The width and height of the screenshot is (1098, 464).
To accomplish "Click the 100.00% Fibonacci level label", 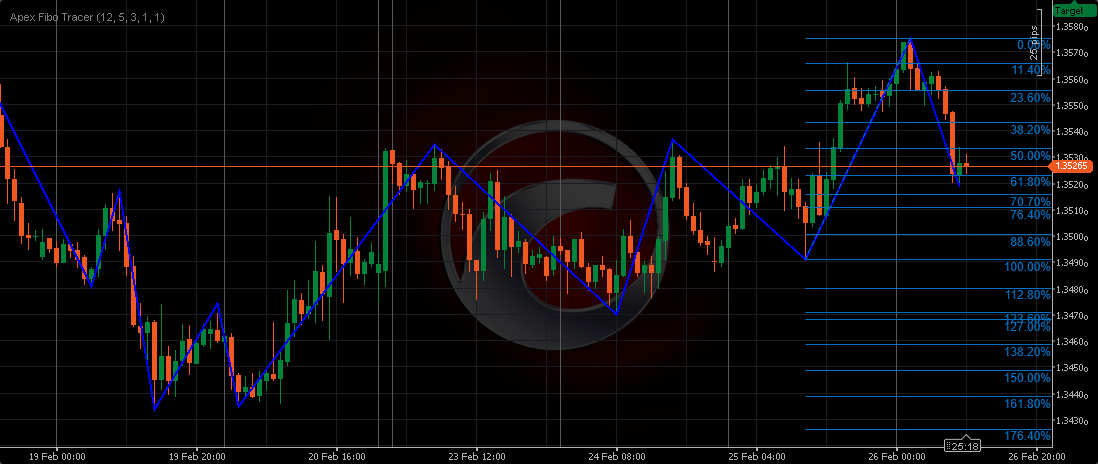I will pos(1027,267).
